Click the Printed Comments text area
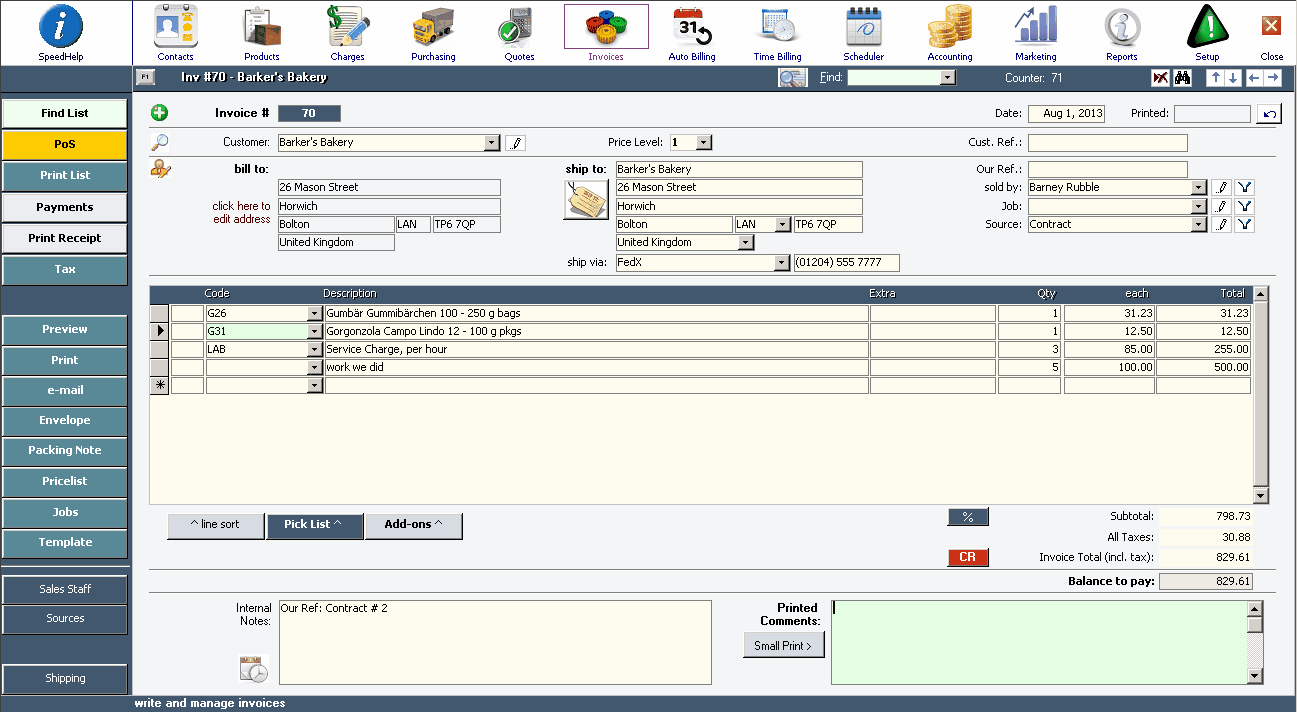Image resolution: width=1297 pixels, height=712 pixels. click(x=1039, y=642)
